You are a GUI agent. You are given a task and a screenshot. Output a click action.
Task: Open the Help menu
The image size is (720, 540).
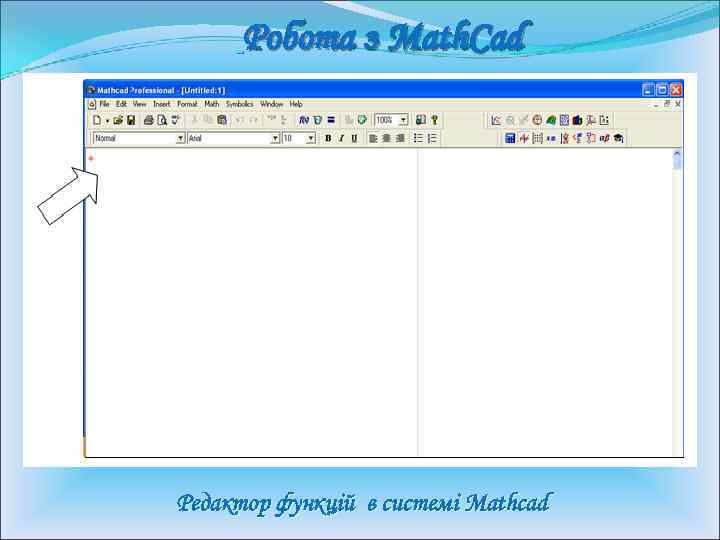click(x=296, y=104)
